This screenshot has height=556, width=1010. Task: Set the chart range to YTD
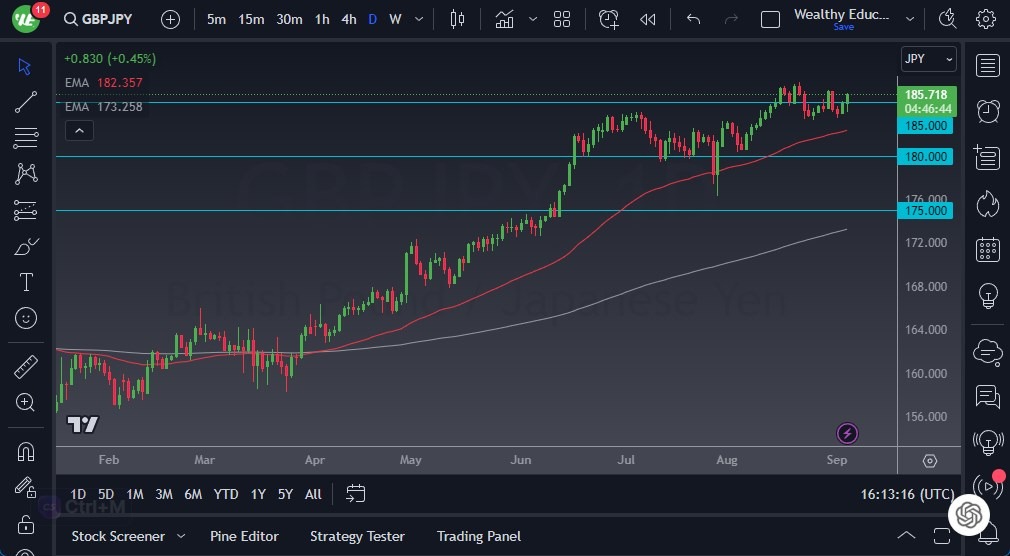click(226, 494)
